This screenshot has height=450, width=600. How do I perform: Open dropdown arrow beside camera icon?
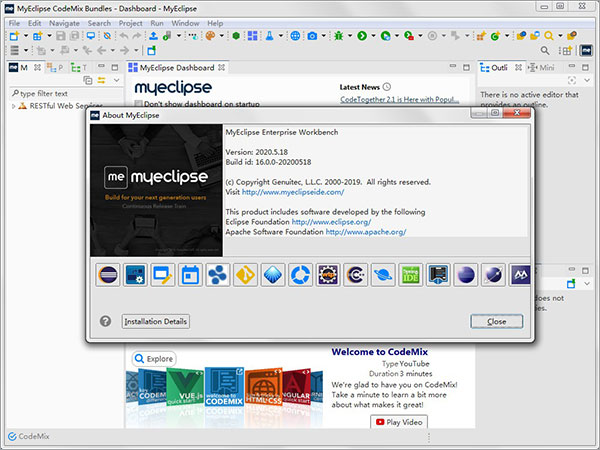[324, 36]
